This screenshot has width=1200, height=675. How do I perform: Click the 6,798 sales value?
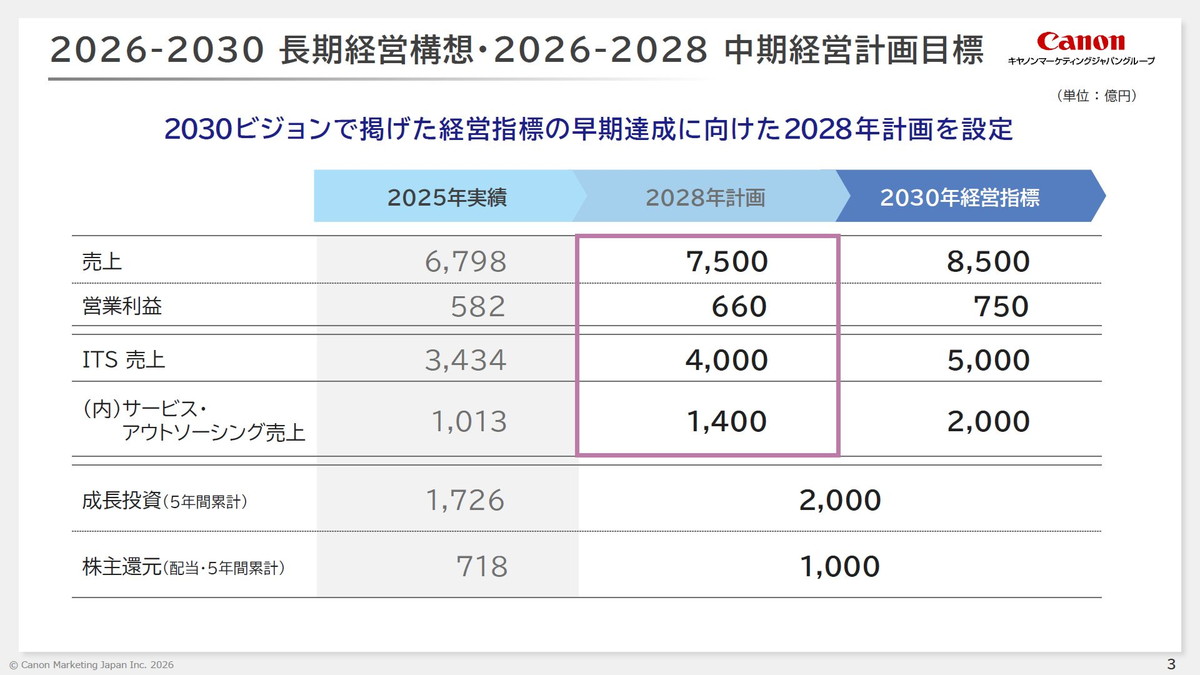click(465, 262)
